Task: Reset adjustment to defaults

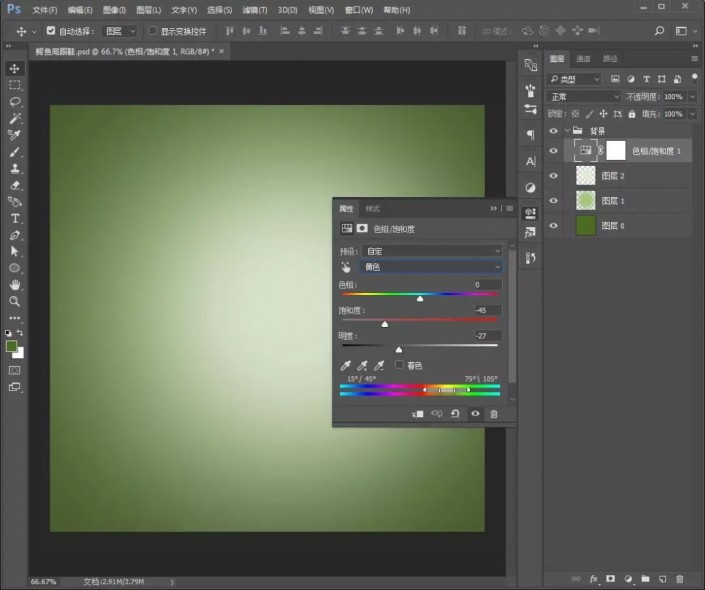Action: pyautogui.click(x=455, y=414)
